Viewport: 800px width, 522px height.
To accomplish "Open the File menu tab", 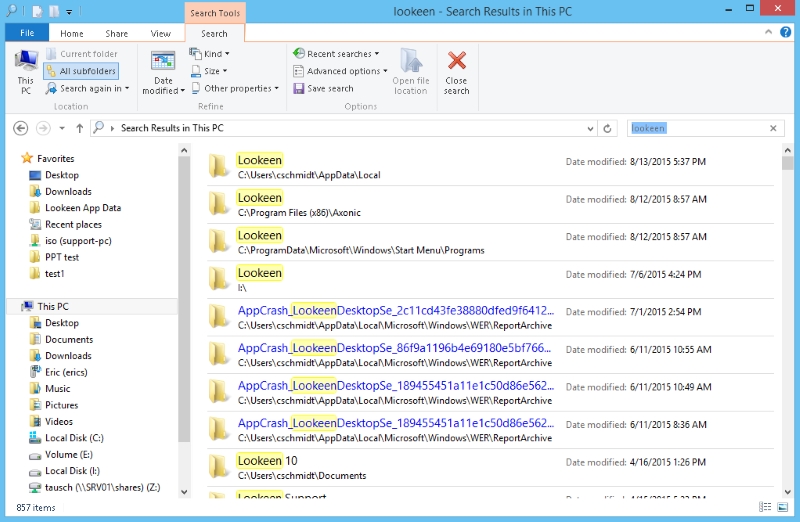I will (27, 33).
